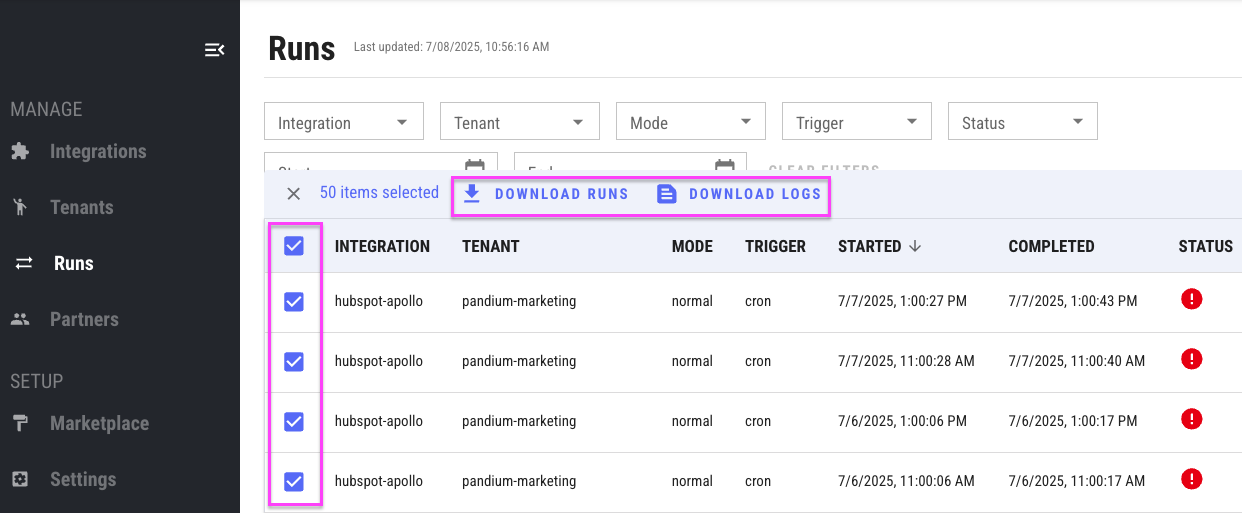Uncheck the 7/6/2025 11:00:06 AM run checkbox
The height and width of the screenshot is (513, 1242).
[x=294, y=481]
